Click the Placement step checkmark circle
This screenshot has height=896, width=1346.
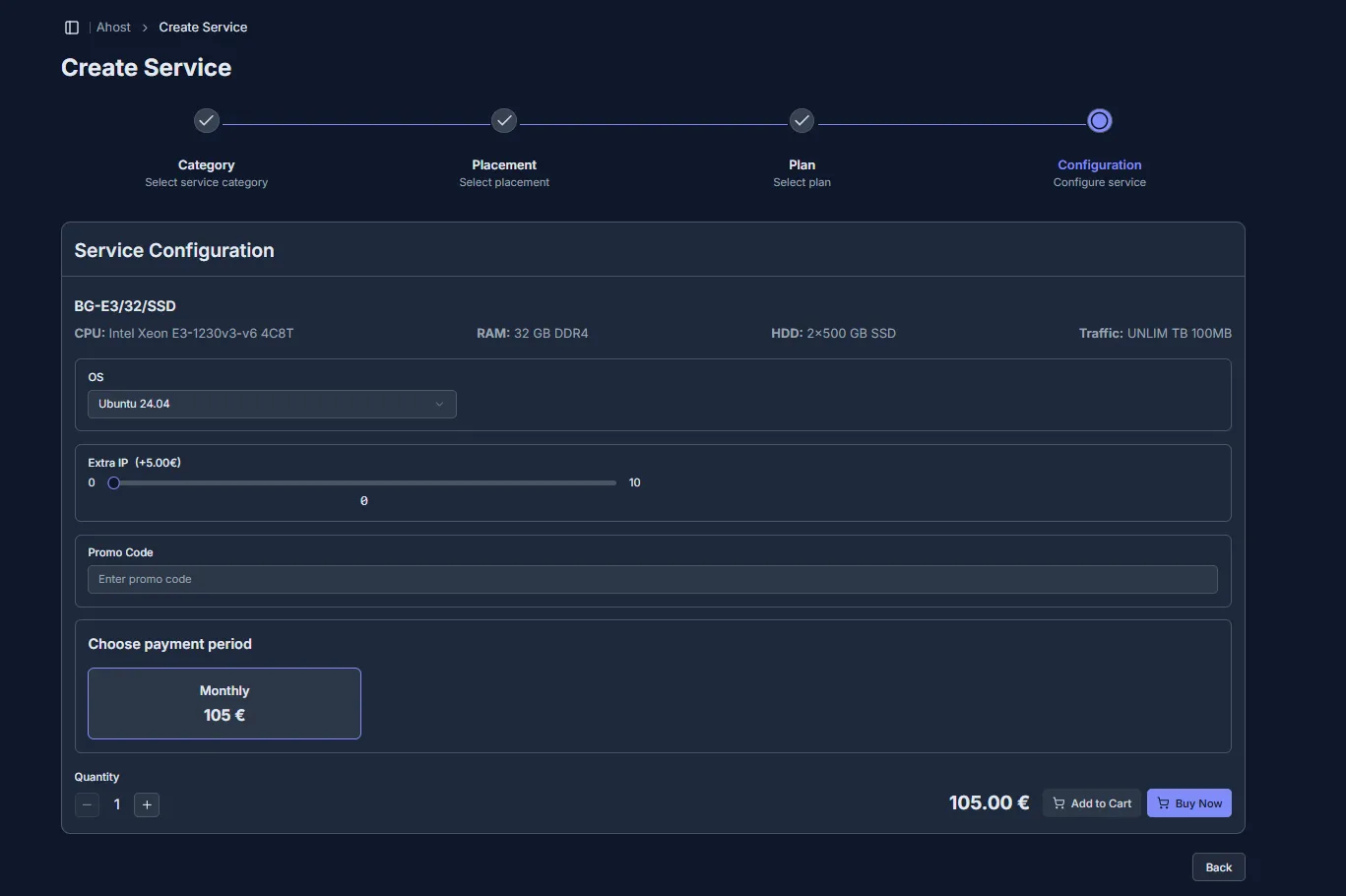point(504,120)
